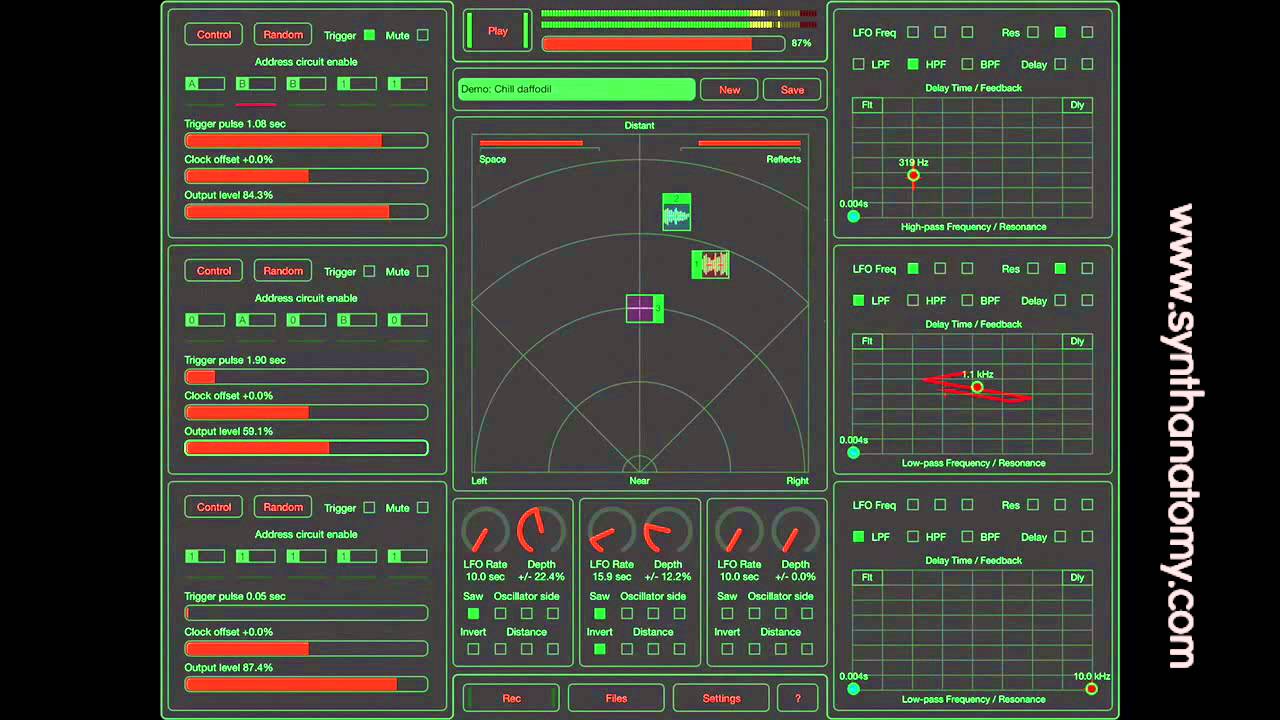
Task: Click the Output level 84.3% slider
Action: coord(306,212)
